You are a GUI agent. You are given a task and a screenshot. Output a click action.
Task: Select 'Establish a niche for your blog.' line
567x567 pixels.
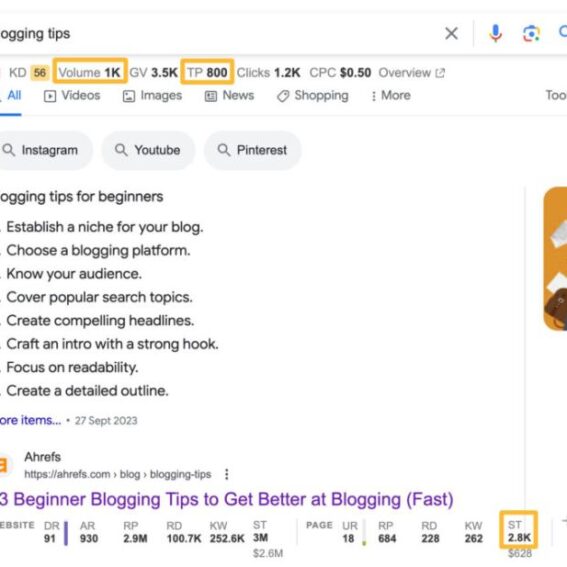coord(105,227)
